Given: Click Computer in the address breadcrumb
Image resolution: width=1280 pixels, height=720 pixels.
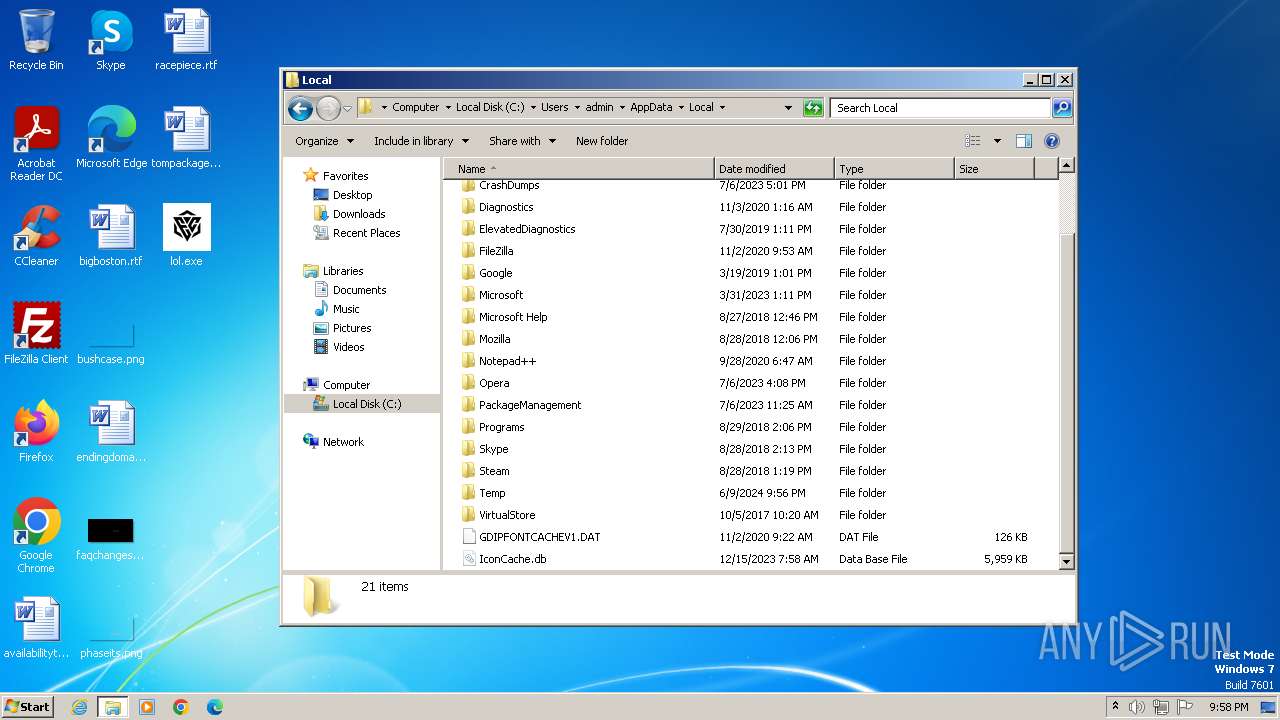Looking at the screenshot, I should click(x=415, y=108).
